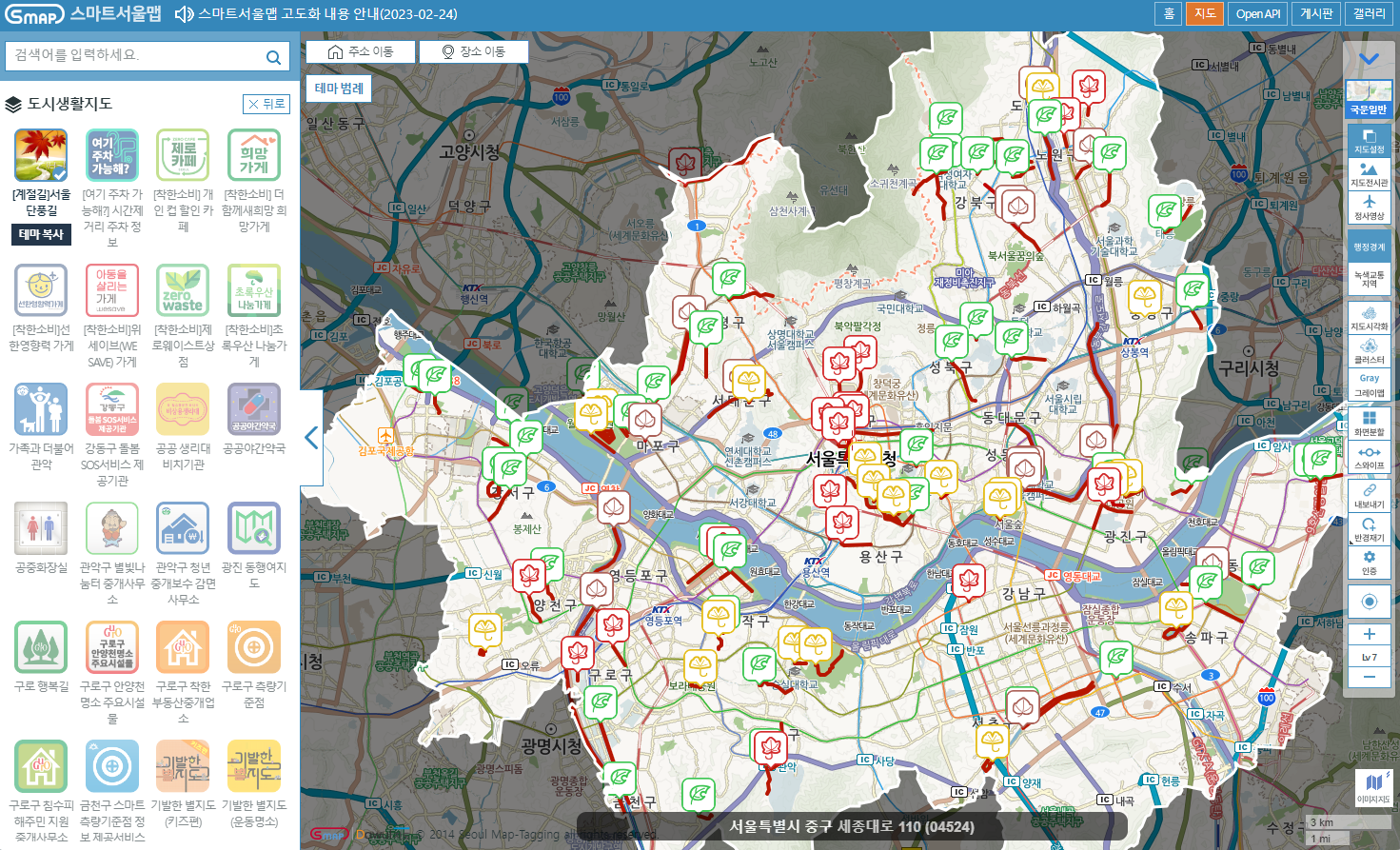Image resolution: width=1400 pixels, height=850 pixels.
Task: Collapse the left theme panel arrow
Action: click(x=311, y=438)
